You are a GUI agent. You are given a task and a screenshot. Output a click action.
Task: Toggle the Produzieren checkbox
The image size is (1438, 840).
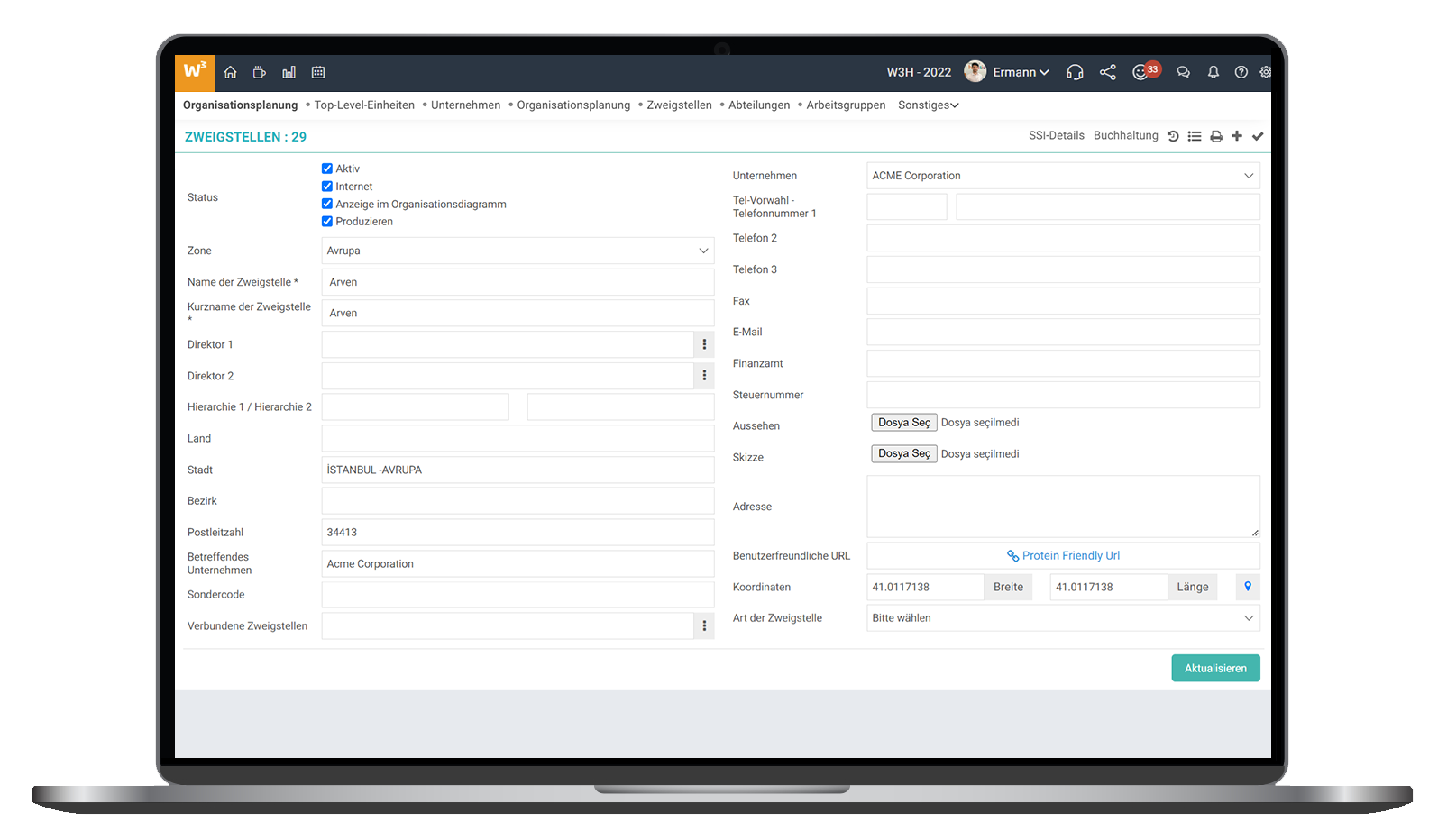[327, 221]
